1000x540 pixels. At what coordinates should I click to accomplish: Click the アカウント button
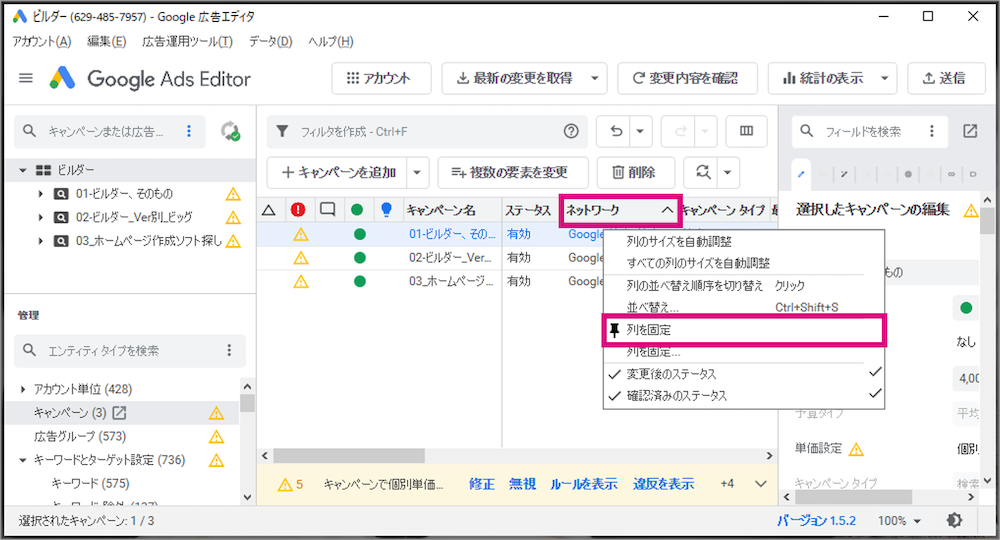381,78
